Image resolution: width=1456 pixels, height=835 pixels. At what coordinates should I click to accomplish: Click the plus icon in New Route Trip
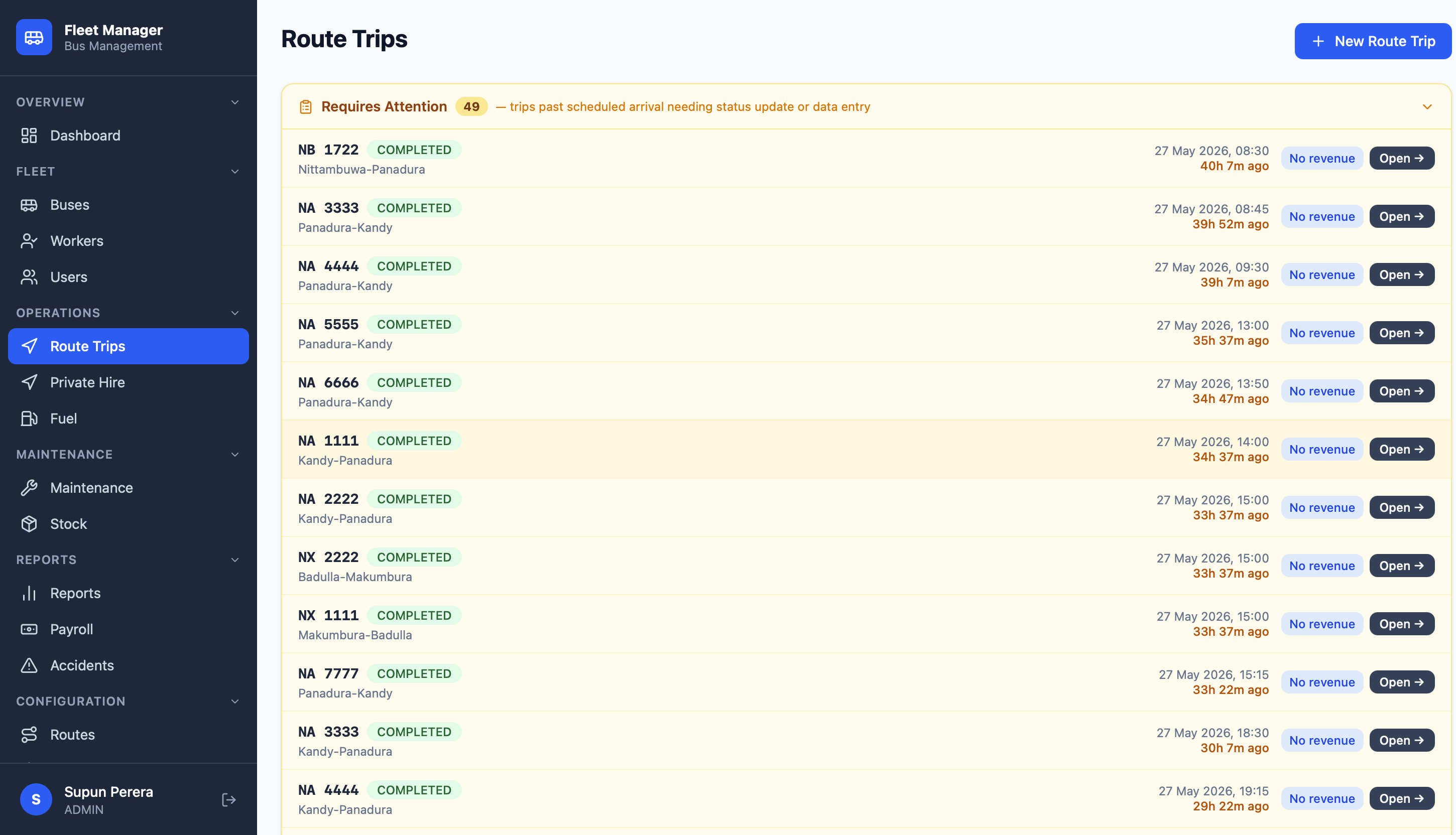1318,41
